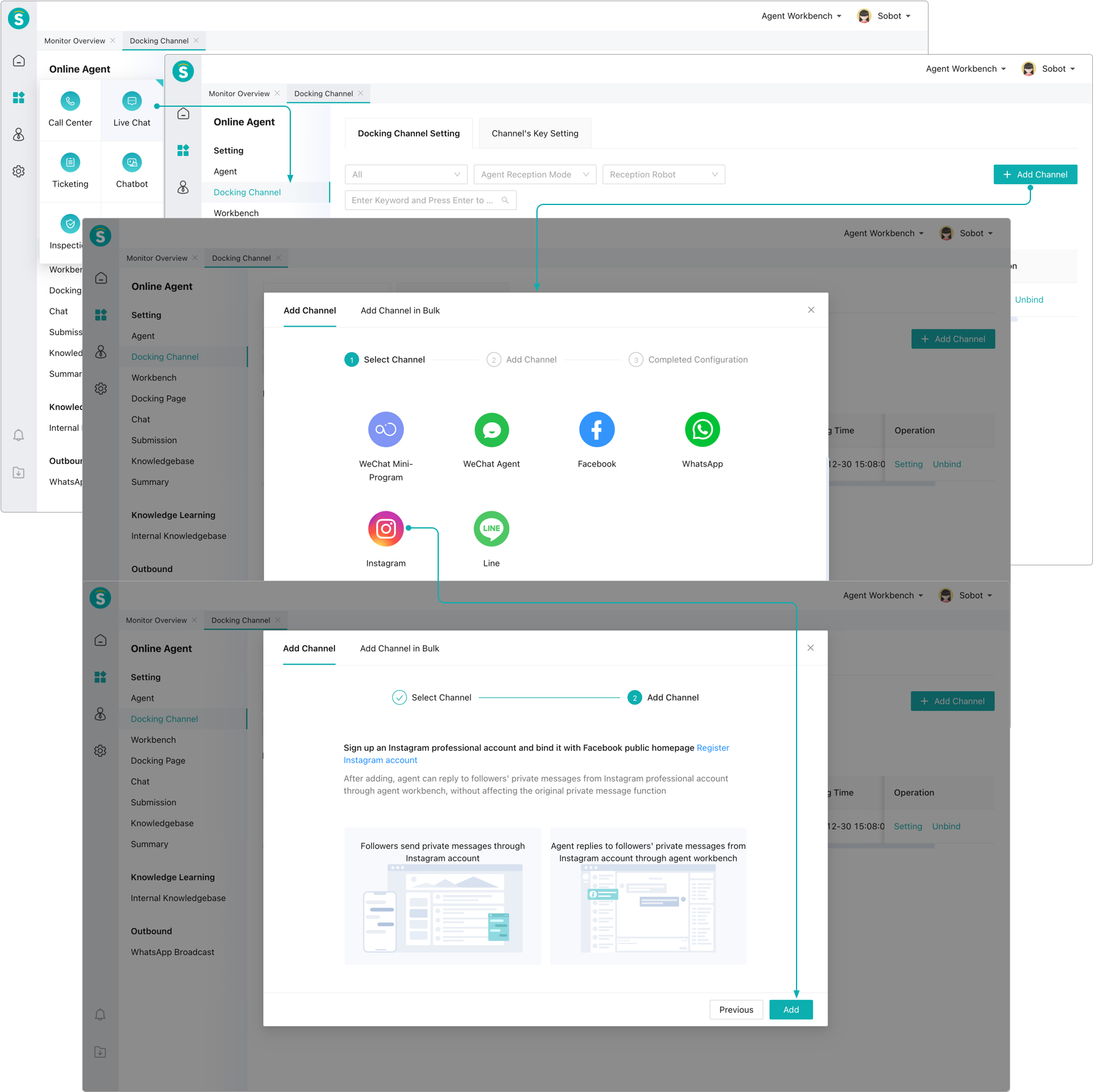Open the All filter dropdown
Image resolution: width=1093 pixels, height=1092 pixels.
(406, 174)
